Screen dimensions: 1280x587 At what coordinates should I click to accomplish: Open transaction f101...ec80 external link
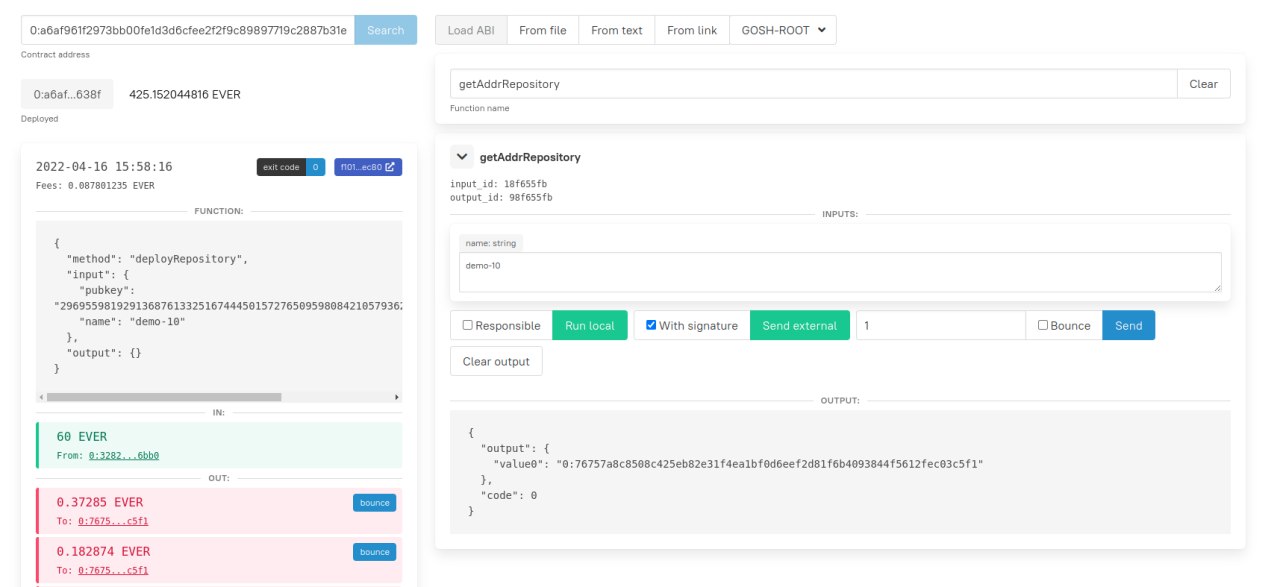(x=368, y=167)
